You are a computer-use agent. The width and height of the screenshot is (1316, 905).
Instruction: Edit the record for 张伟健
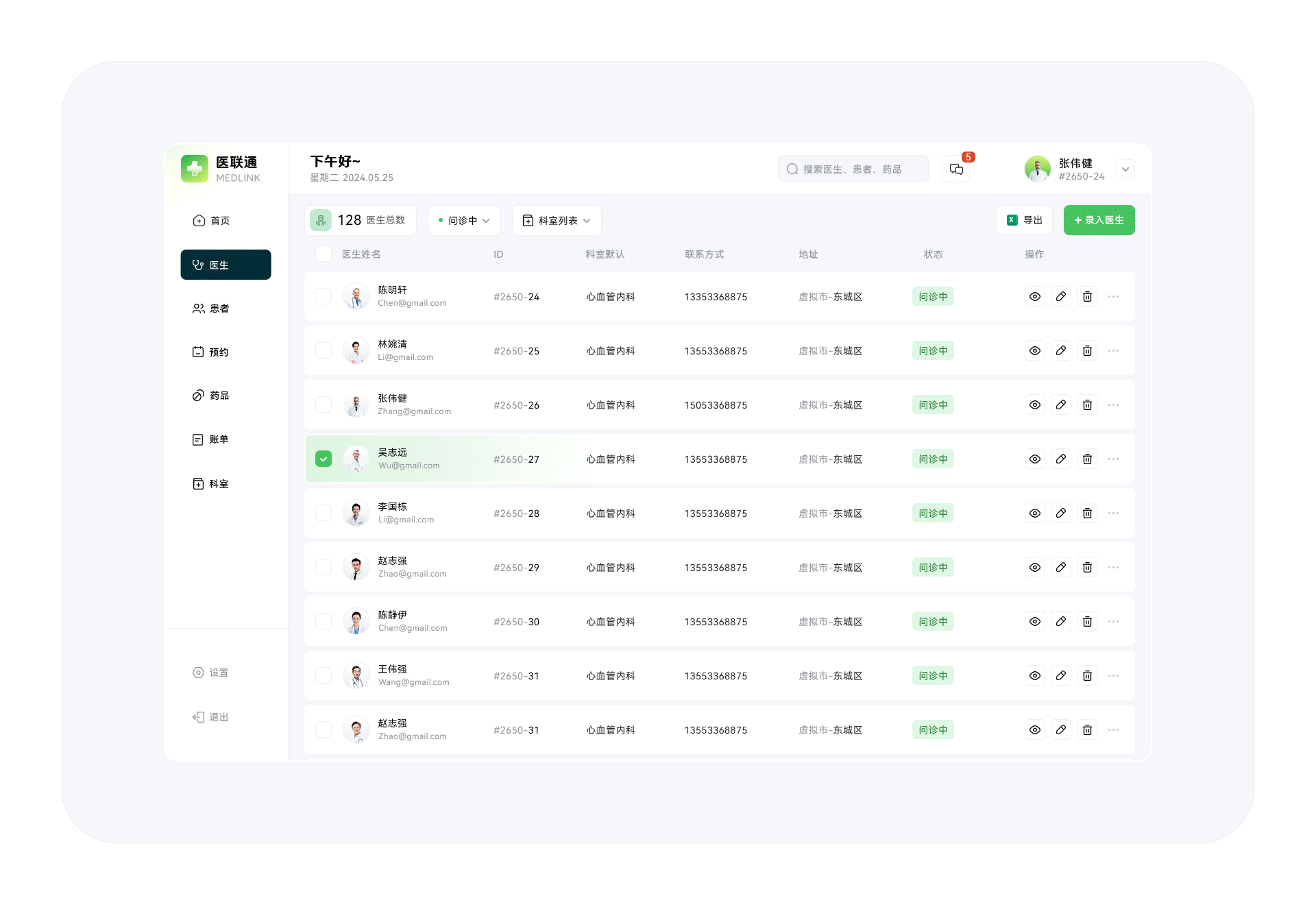1061,405
